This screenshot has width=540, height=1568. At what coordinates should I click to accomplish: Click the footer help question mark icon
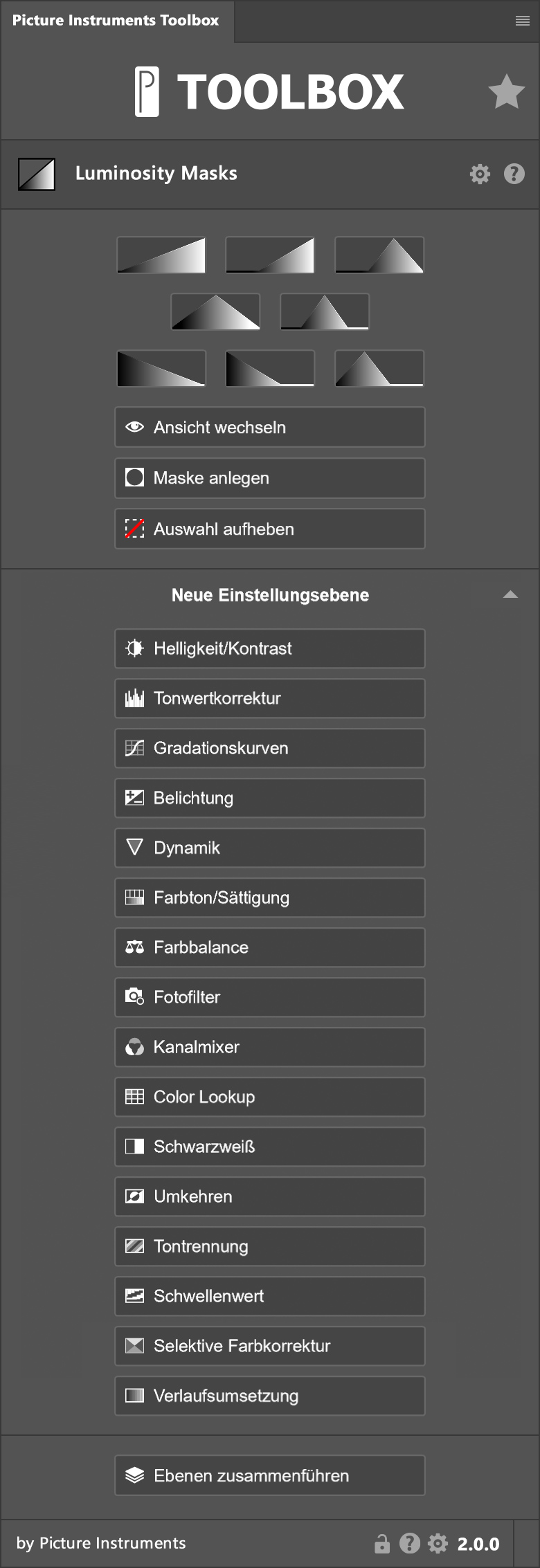(x=410, y=1543)
